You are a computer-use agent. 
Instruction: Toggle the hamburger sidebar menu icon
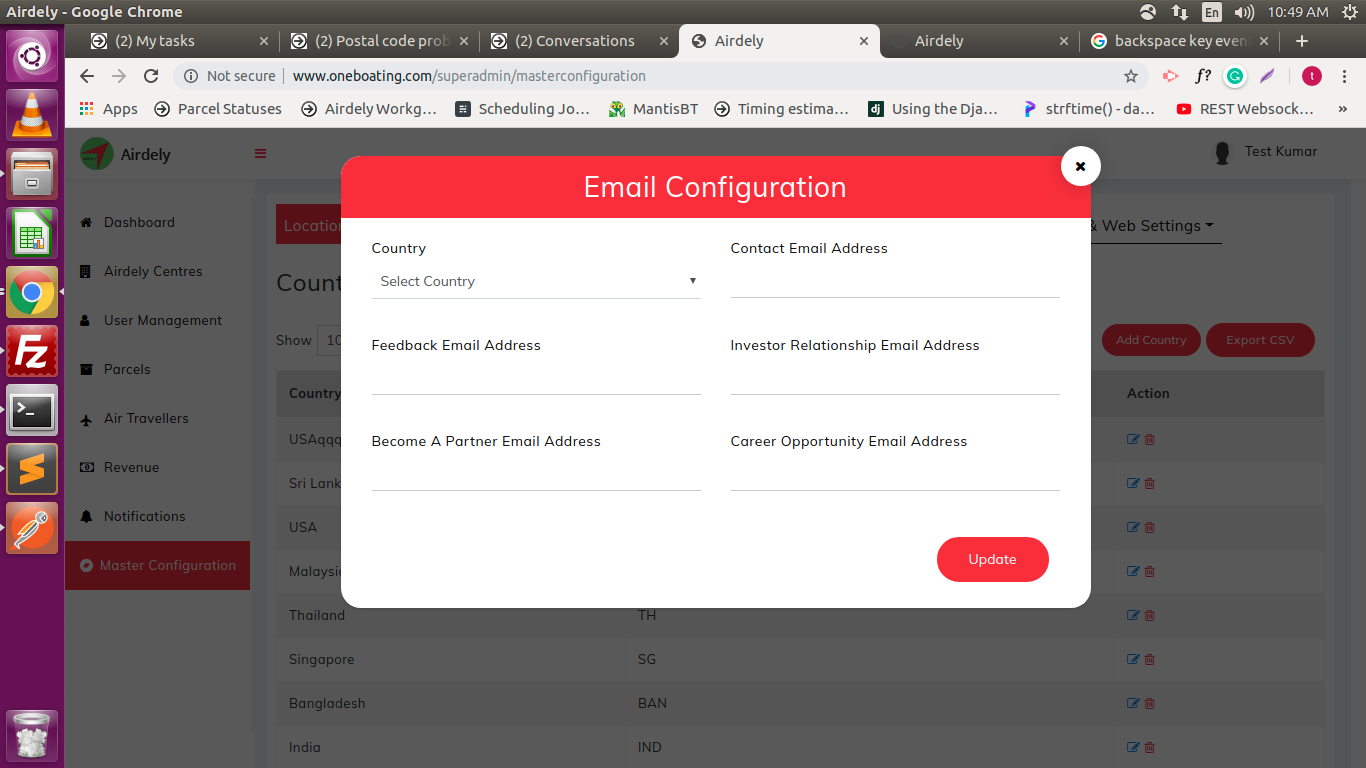click(x=261, y=154)
